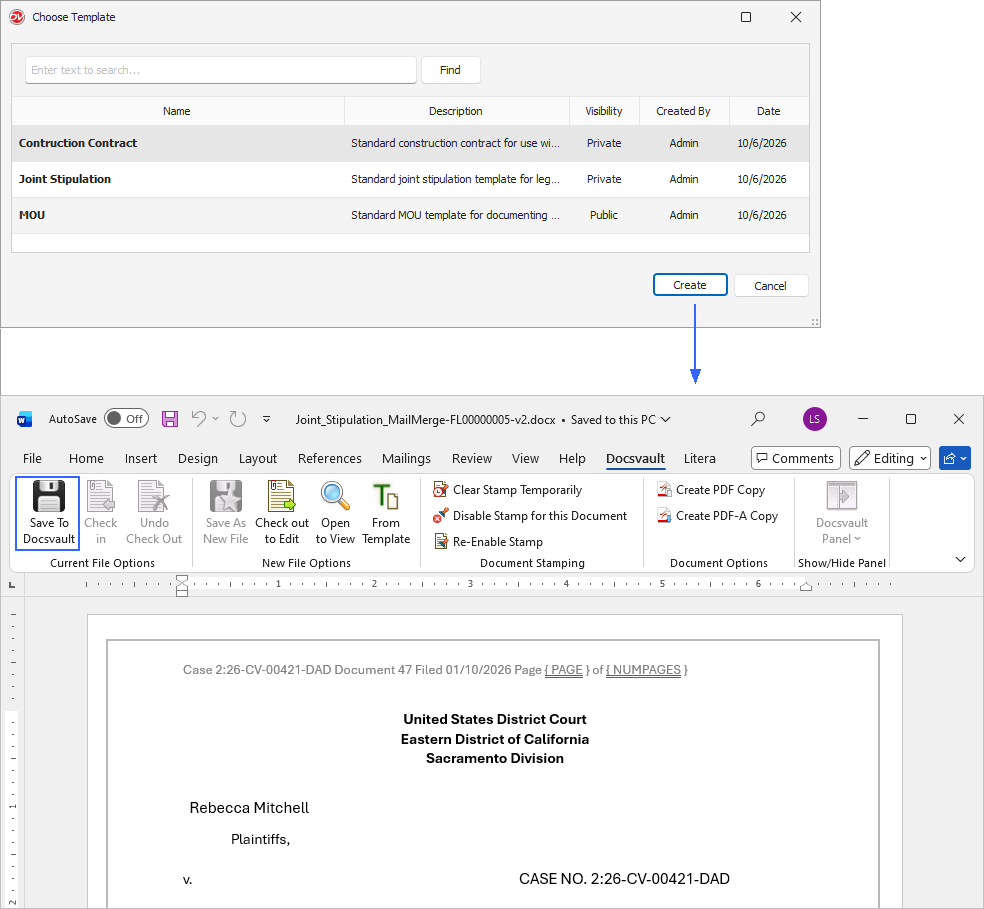Click the Word save disk icon
This screenshot has height=909, width=984.
click(170, 419)
